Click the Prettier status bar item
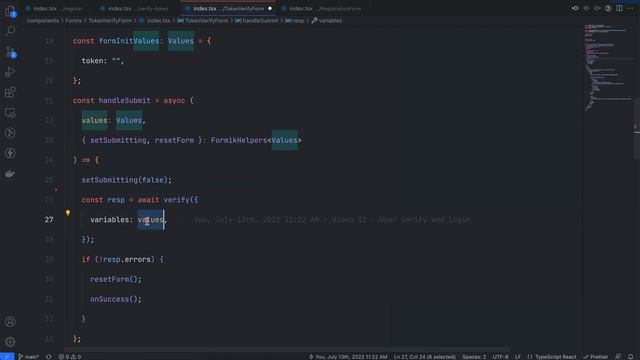 point(596,356)
